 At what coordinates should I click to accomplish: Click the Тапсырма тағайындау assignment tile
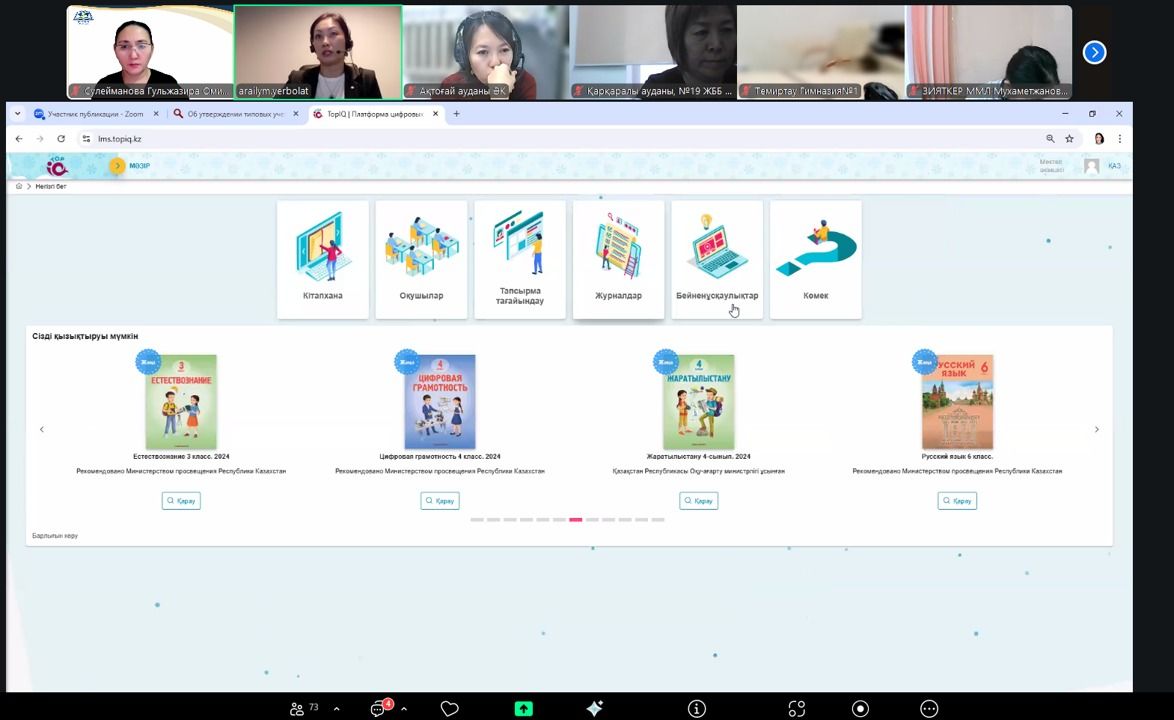click(520, 259)
